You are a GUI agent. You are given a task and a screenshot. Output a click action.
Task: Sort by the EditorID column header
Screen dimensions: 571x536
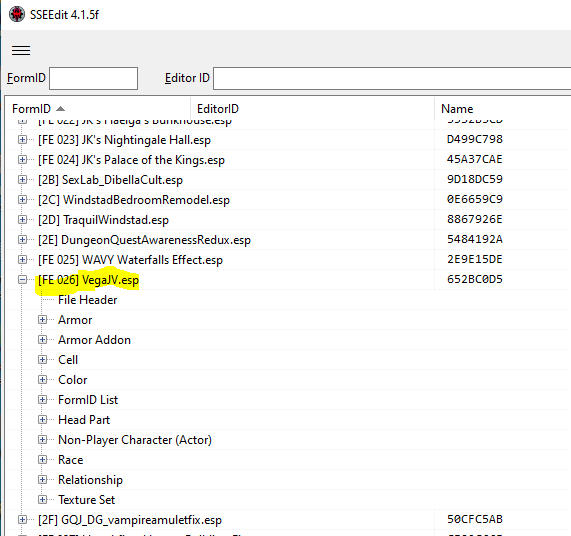coord(312,109)
